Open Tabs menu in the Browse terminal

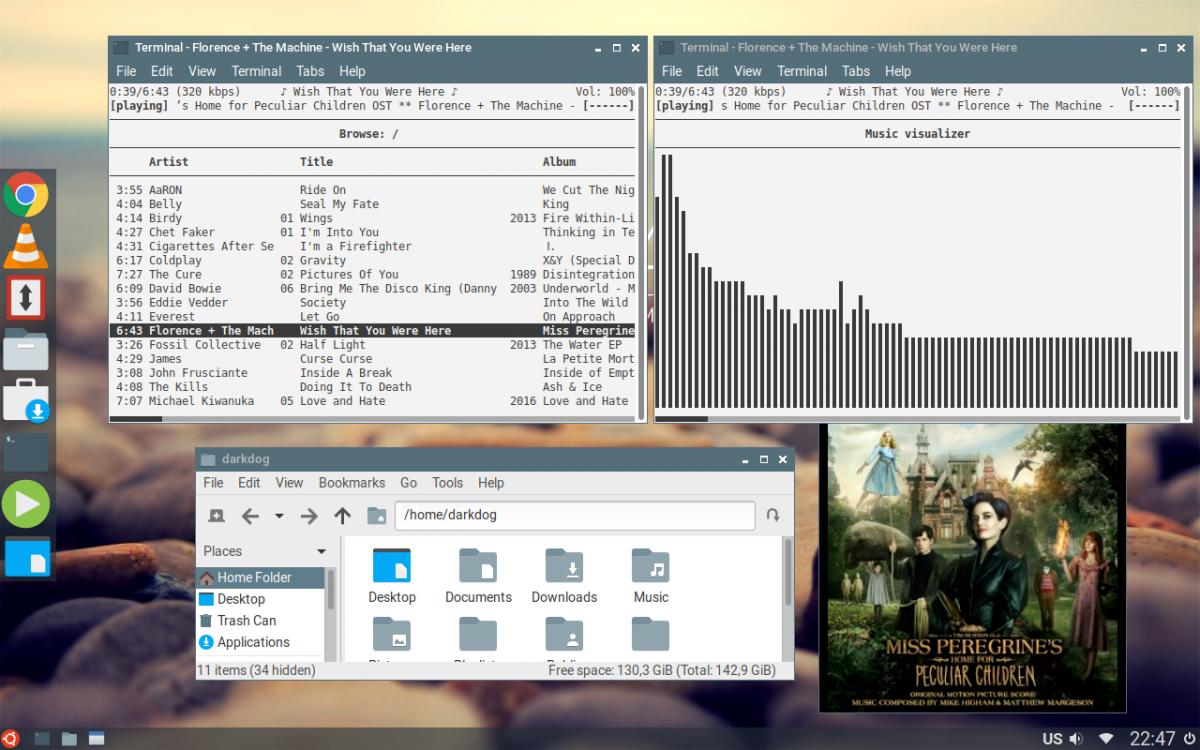(x=310, y=71)
